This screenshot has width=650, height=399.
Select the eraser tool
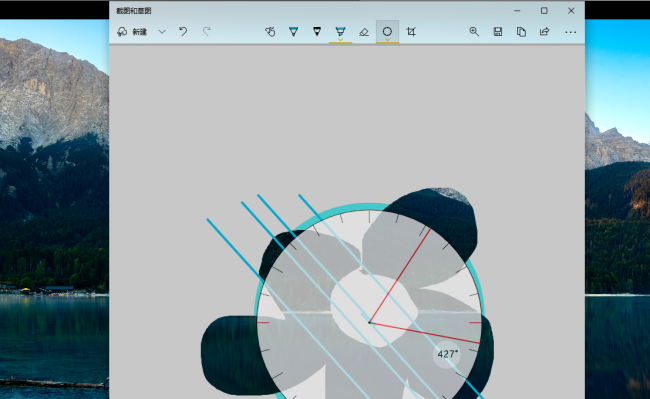point(364,32)
